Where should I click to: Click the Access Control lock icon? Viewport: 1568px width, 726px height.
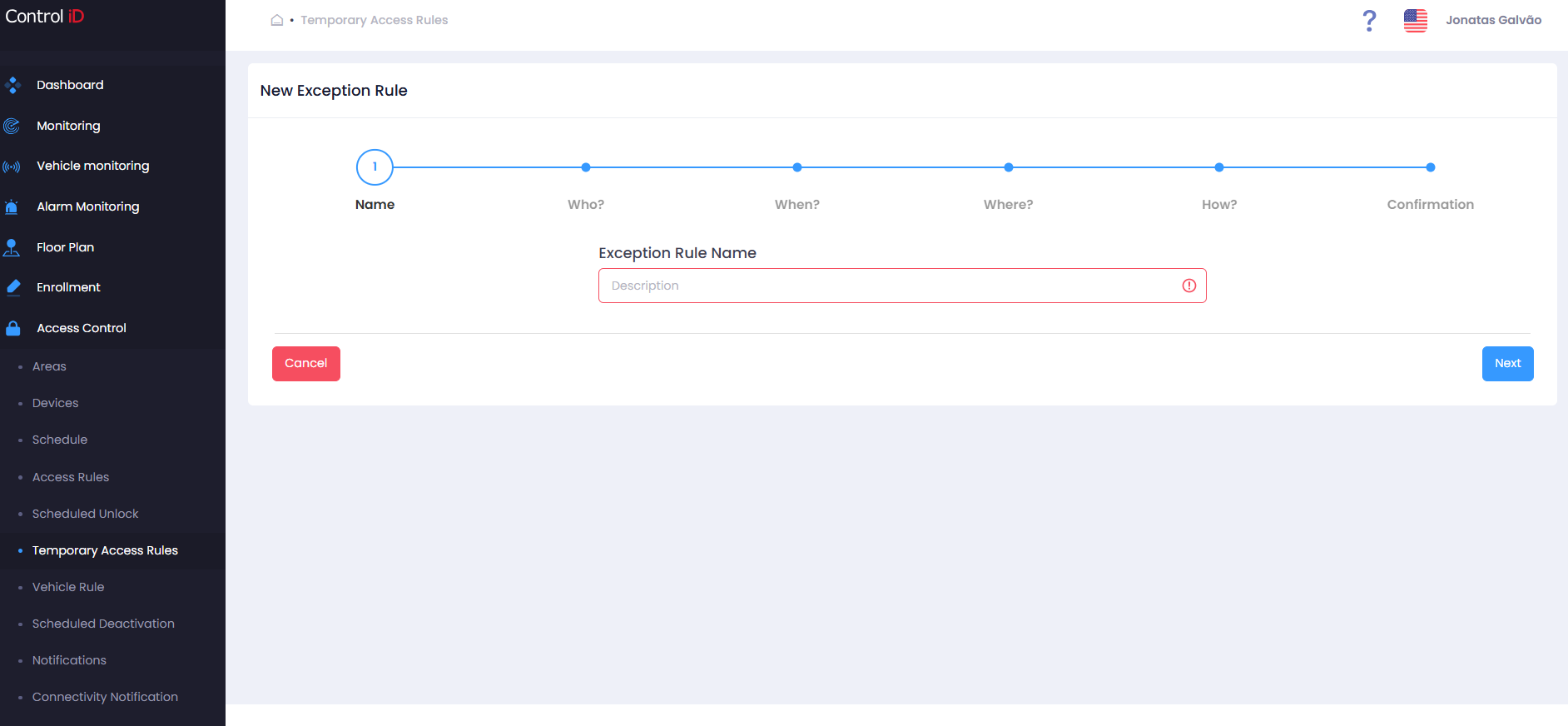(x=12, y=328)
